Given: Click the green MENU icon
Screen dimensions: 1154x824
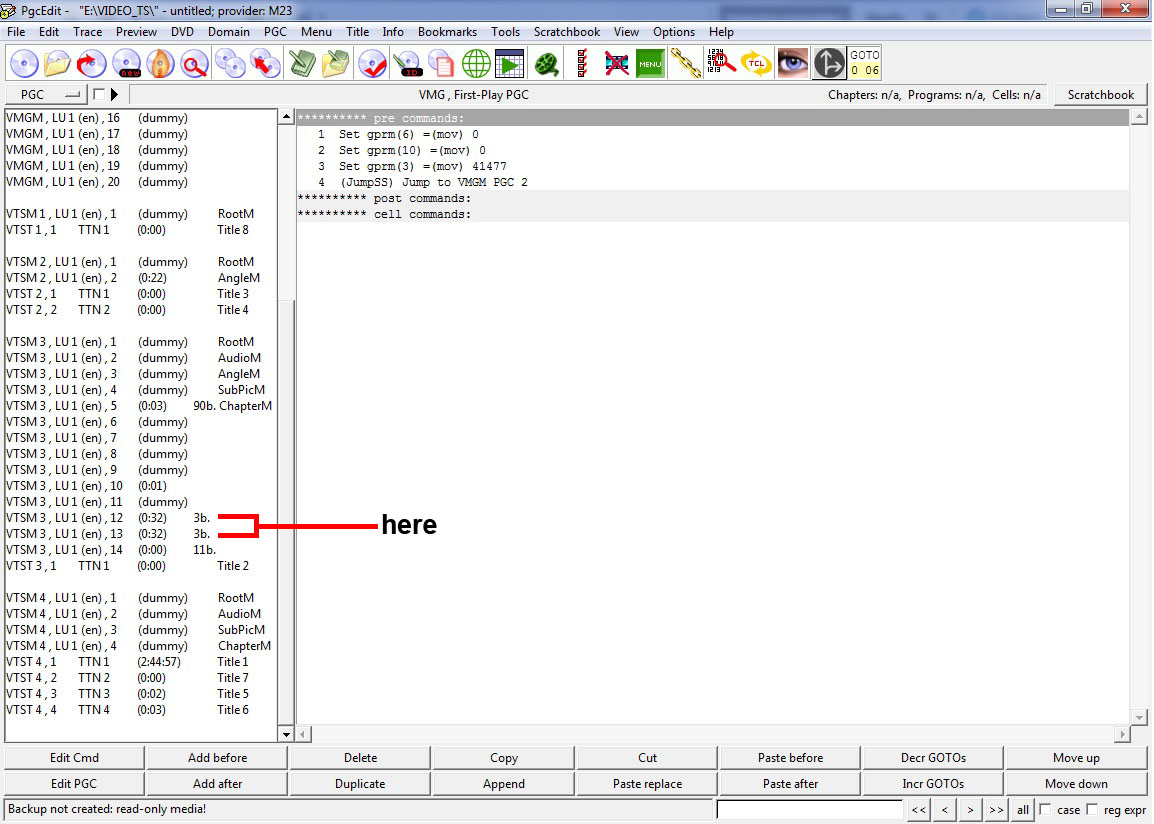Looking at the screenshot, I should [650, 64].
